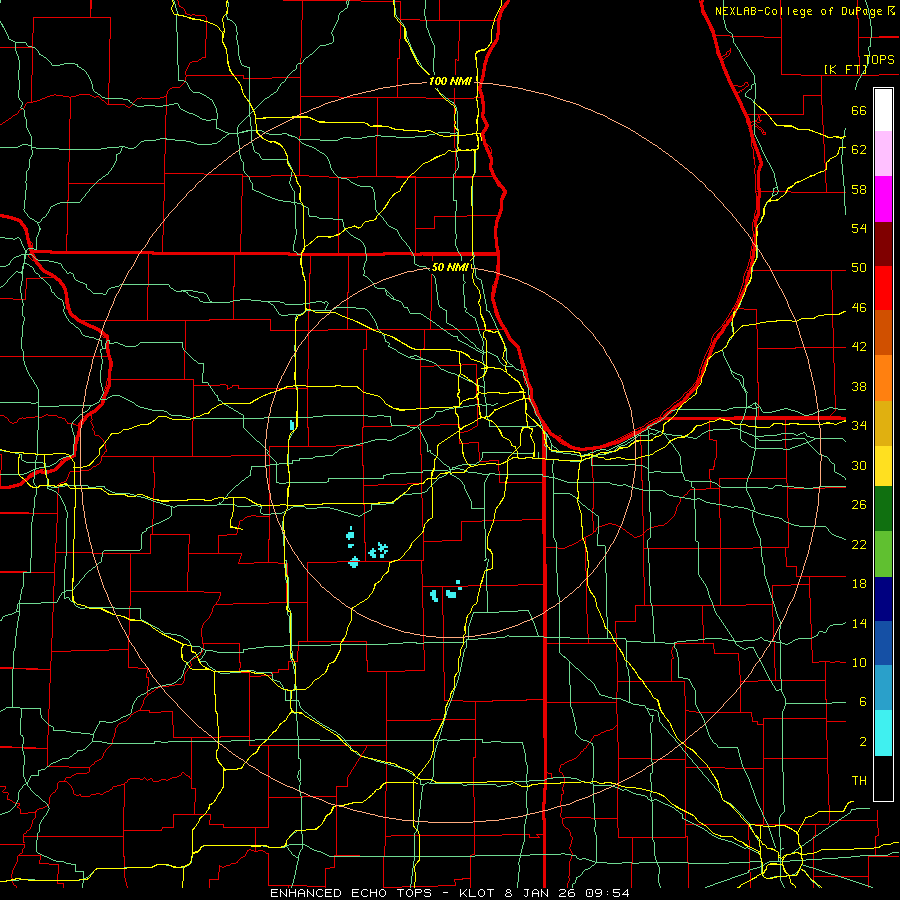Click the '[K FT]' legend units label
Viewport: 900px width, 900px height.
pyautogui.click(x=845, y=69)
